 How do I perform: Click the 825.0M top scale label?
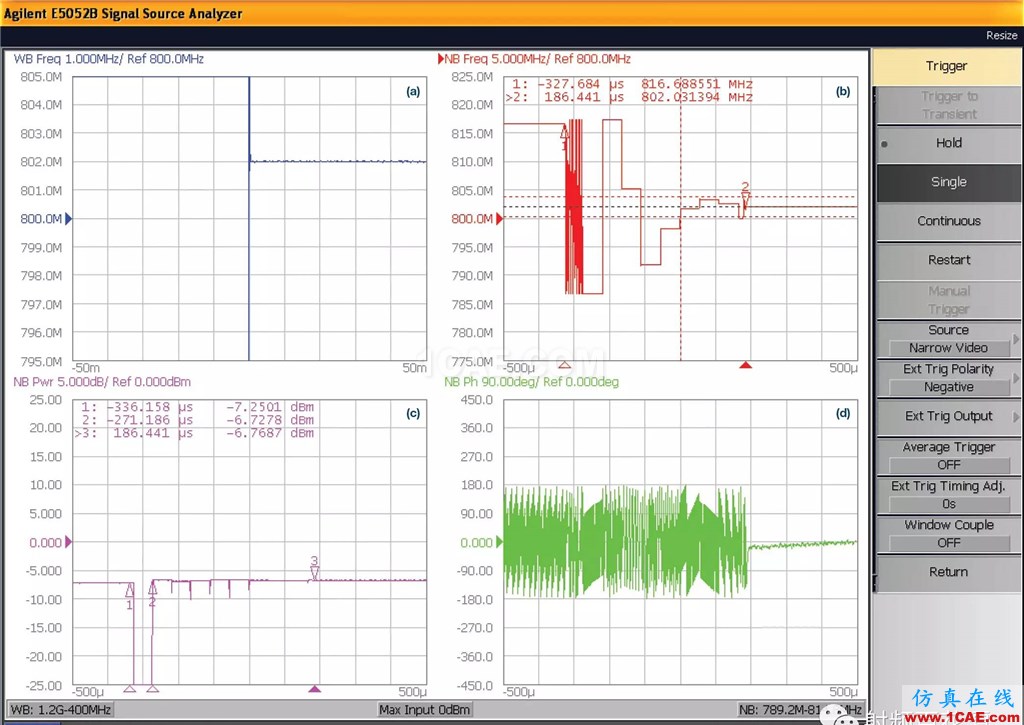click(472, 77)
